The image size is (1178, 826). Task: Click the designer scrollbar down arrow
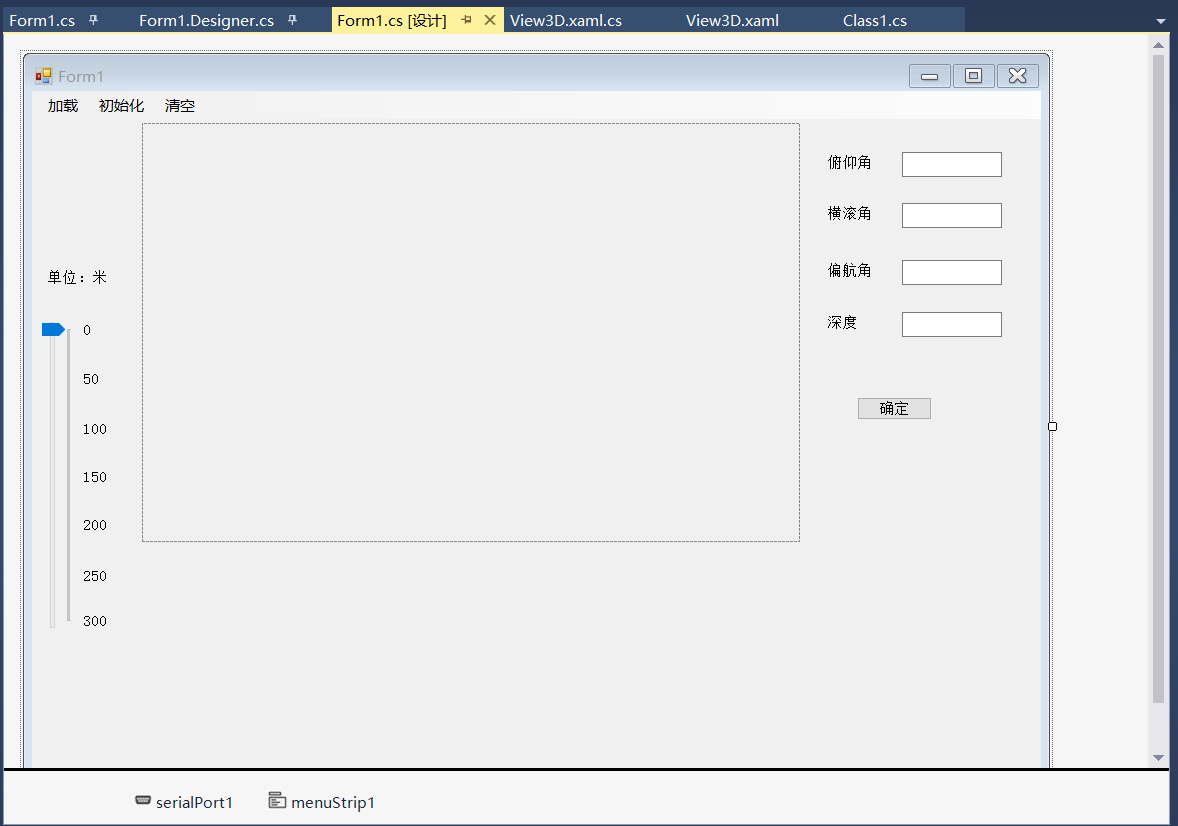(x=1158, y=758)
